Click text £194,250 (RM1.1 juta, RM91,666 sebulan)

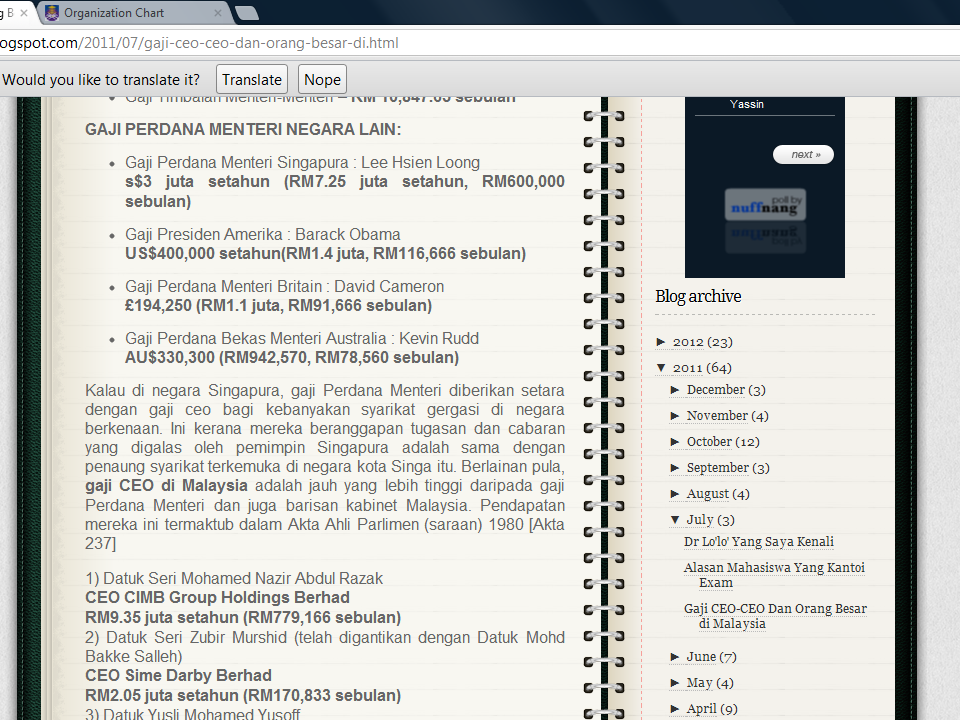tap(279, 306)
